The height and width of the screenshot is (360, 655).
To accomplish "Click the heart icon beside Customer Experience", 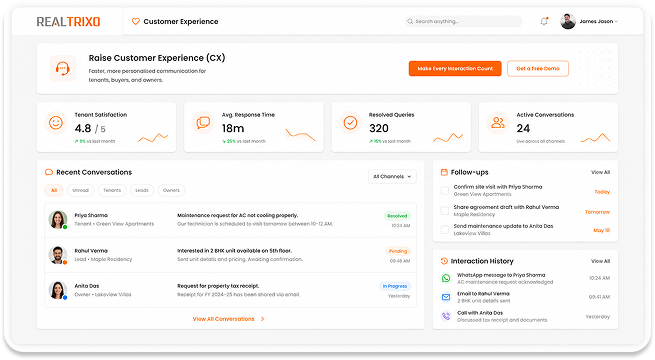I will point(135,21).
